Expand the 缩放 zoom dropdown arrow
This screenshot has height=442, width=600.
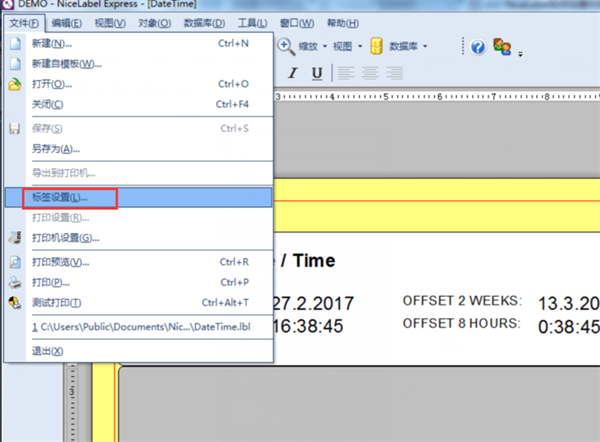click(325, 47)
